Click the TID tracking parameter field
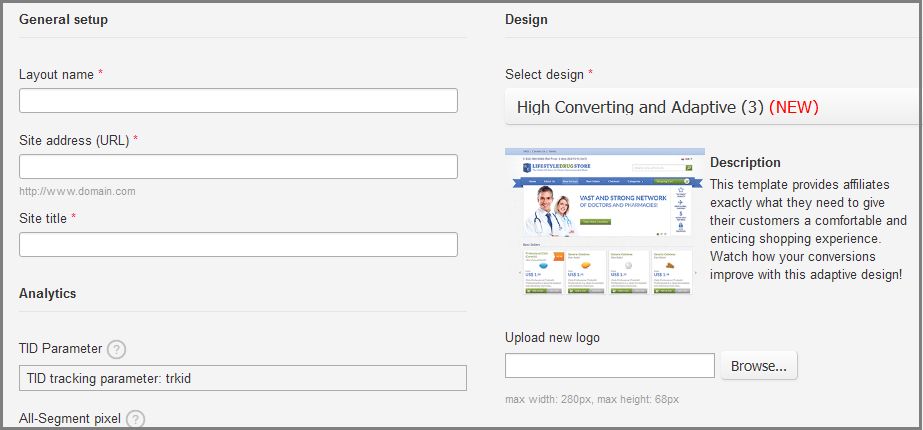 243,378
